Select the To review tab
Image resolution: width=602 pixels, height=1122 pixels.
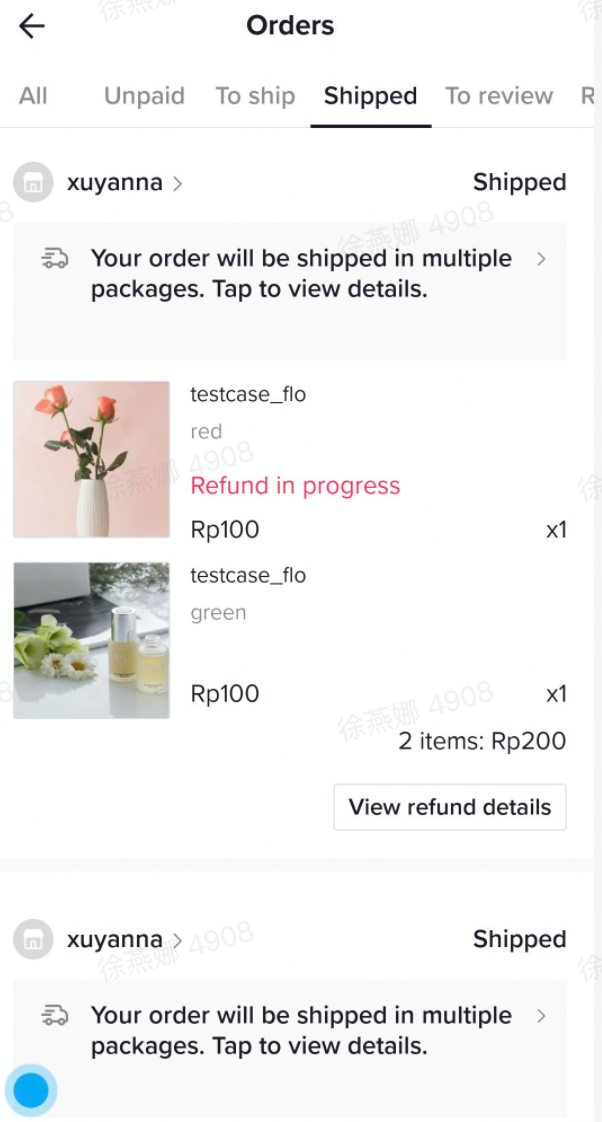coord(499,96)
